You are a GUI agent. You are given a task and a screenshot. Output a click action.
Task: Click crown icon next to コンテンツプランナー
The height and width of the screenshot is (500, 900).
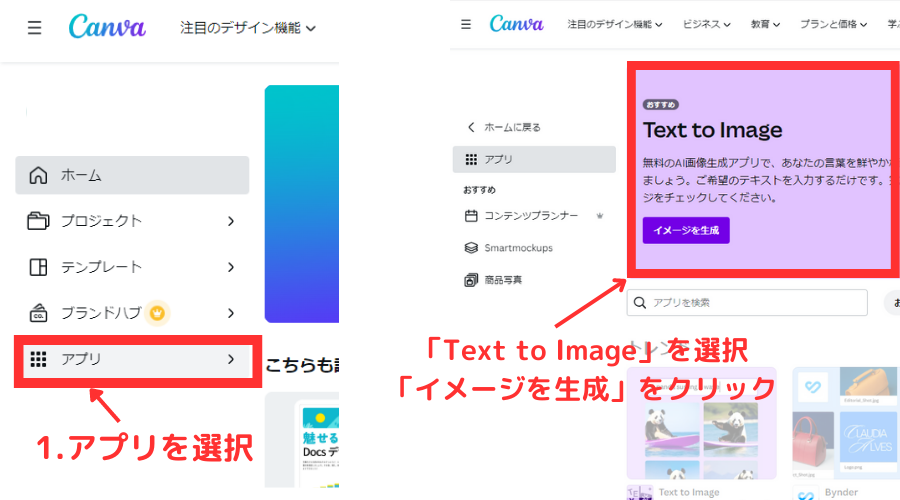point(600,216)
